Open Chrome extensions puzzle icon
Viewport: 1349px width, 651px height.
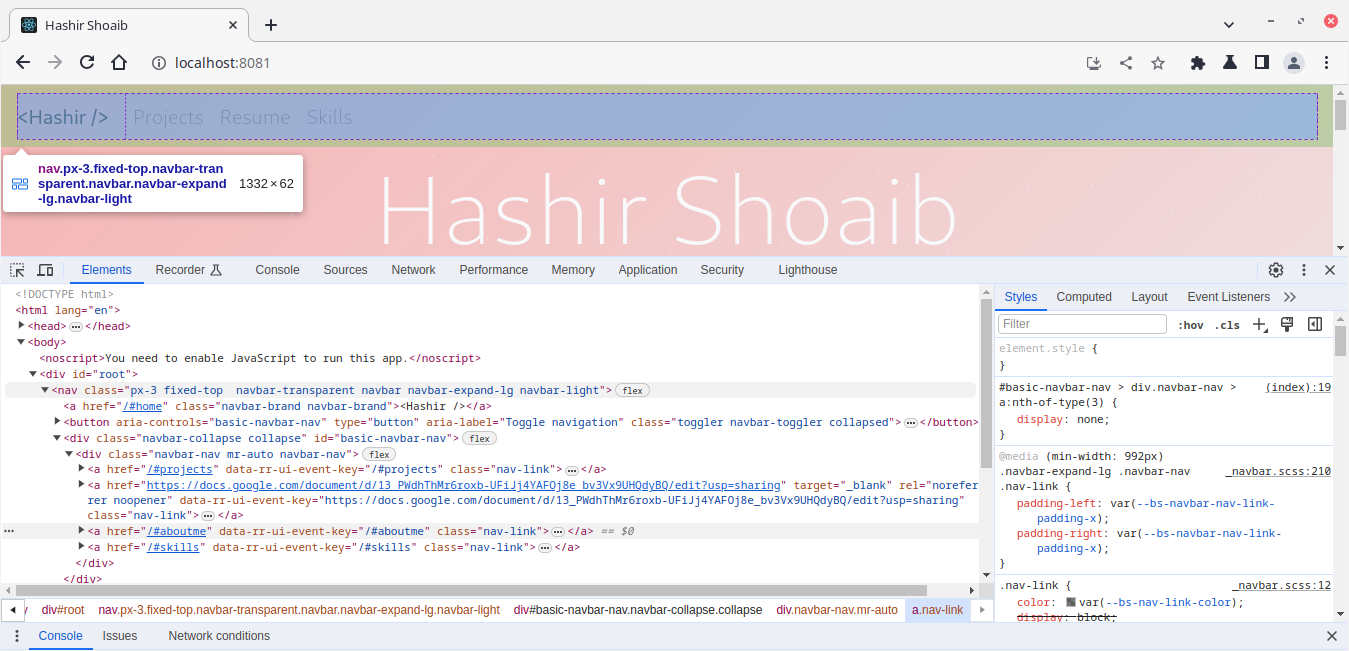point(1198,62)
